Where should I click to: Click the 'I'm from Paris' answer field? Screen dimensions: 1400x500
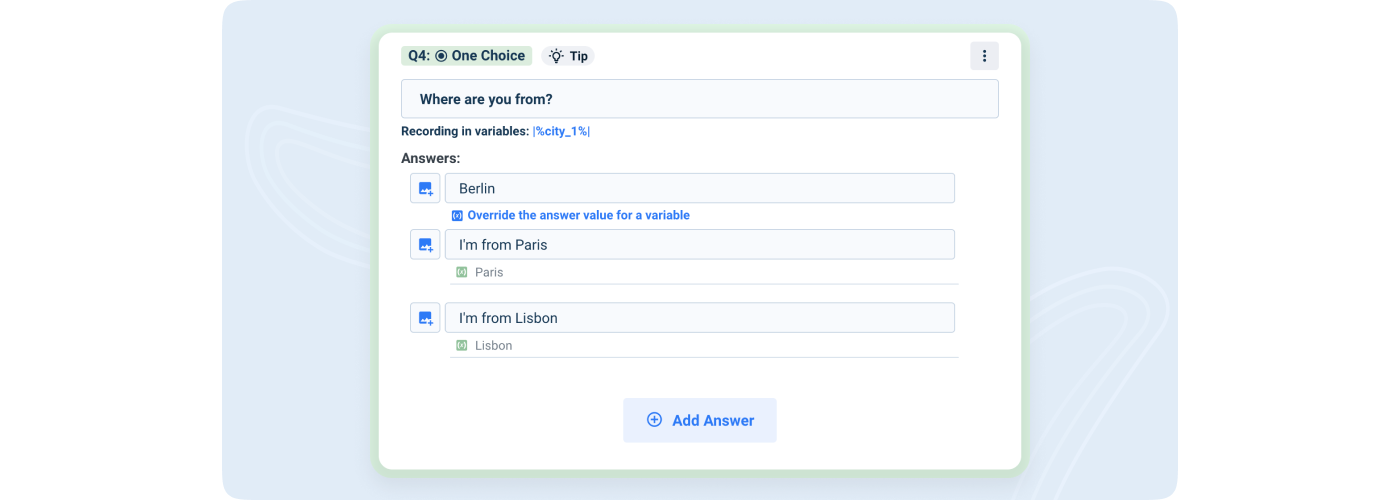click(x=700, y=244)
